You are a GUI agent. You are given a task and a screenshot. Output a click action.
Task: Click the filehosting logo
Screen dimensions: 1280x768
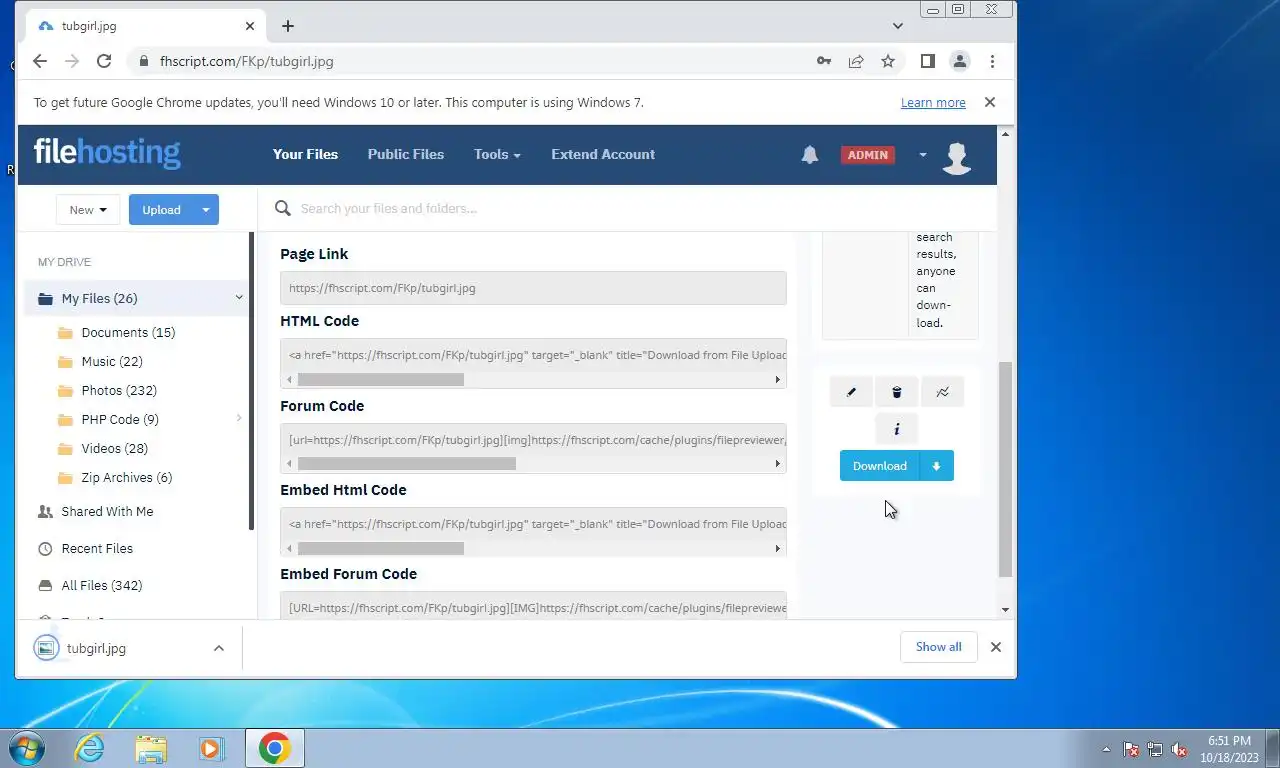pyautogui.click(x=107, y=153)
